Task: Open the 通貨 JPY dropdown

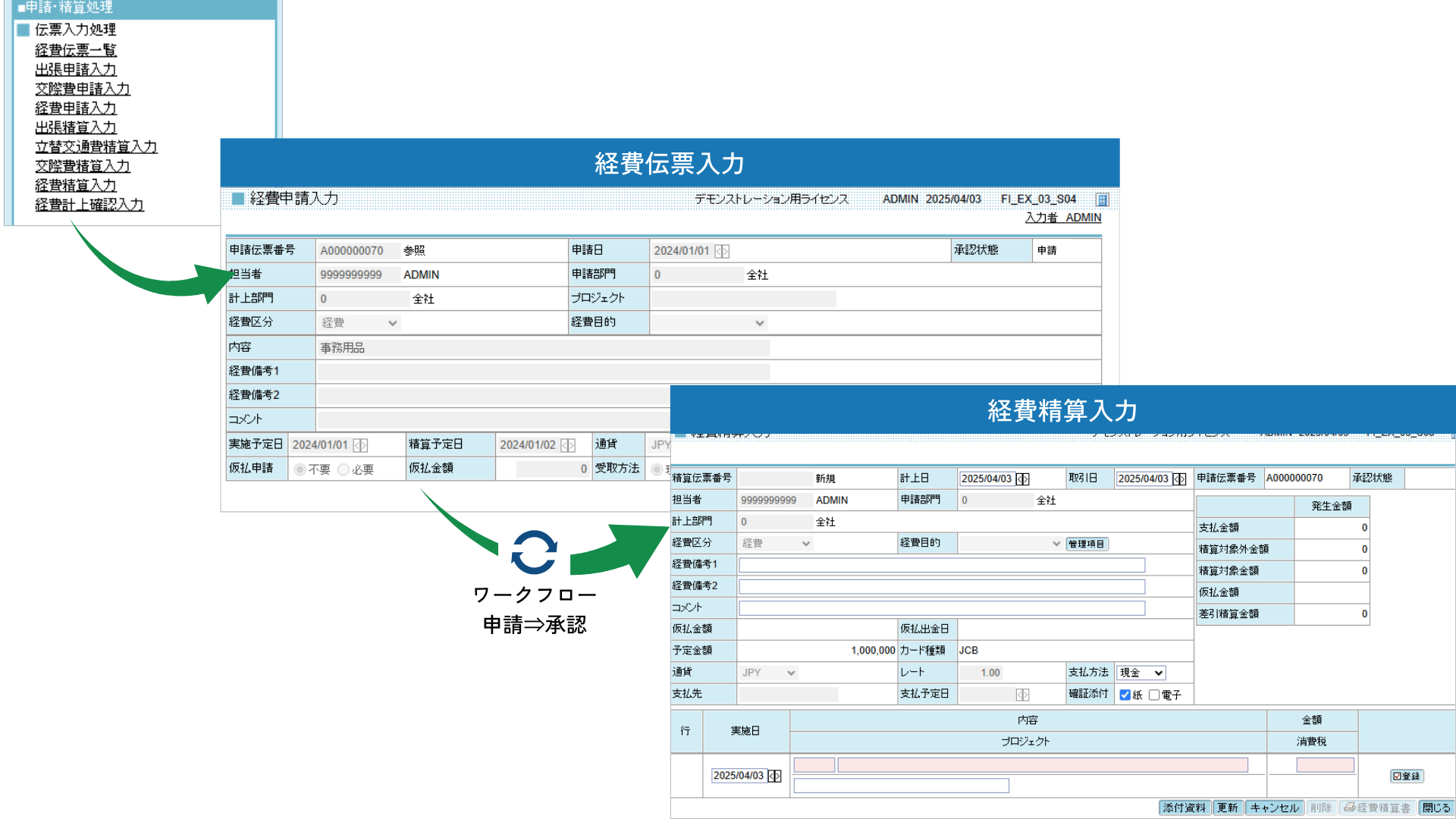Action: pyautogui.click(x=768, y=673)
